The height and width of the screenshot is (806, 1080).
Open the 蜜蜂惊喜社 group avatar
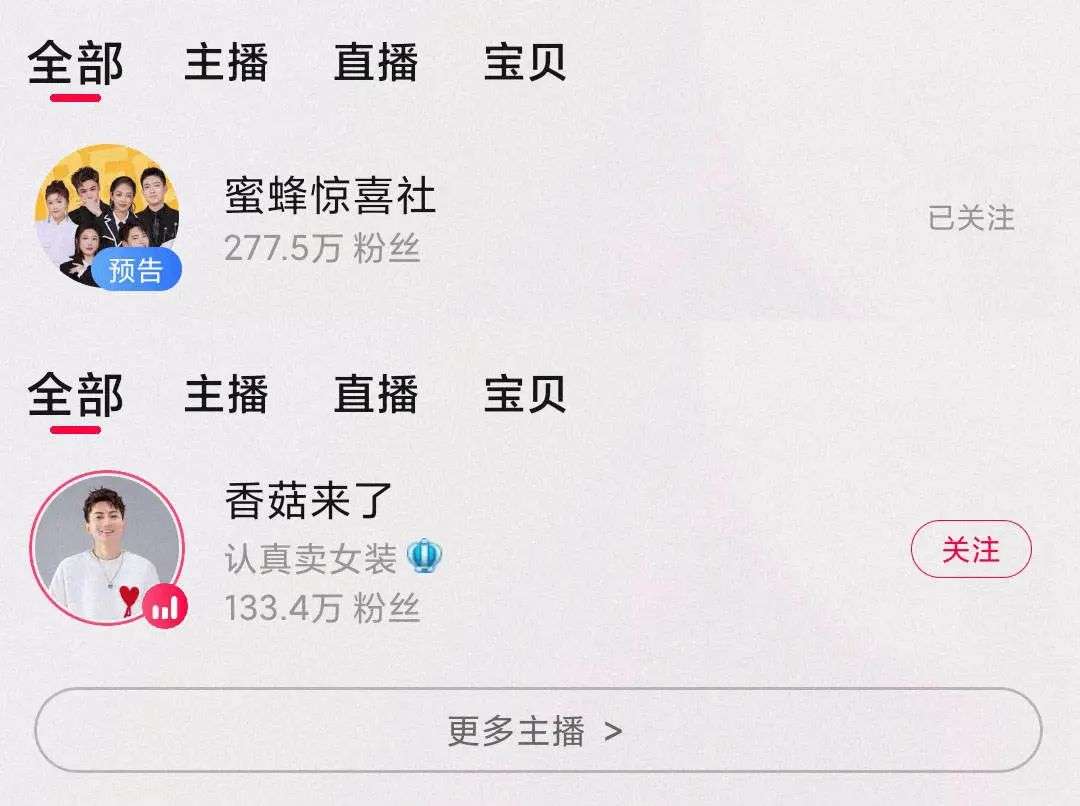tap(107, 216)
